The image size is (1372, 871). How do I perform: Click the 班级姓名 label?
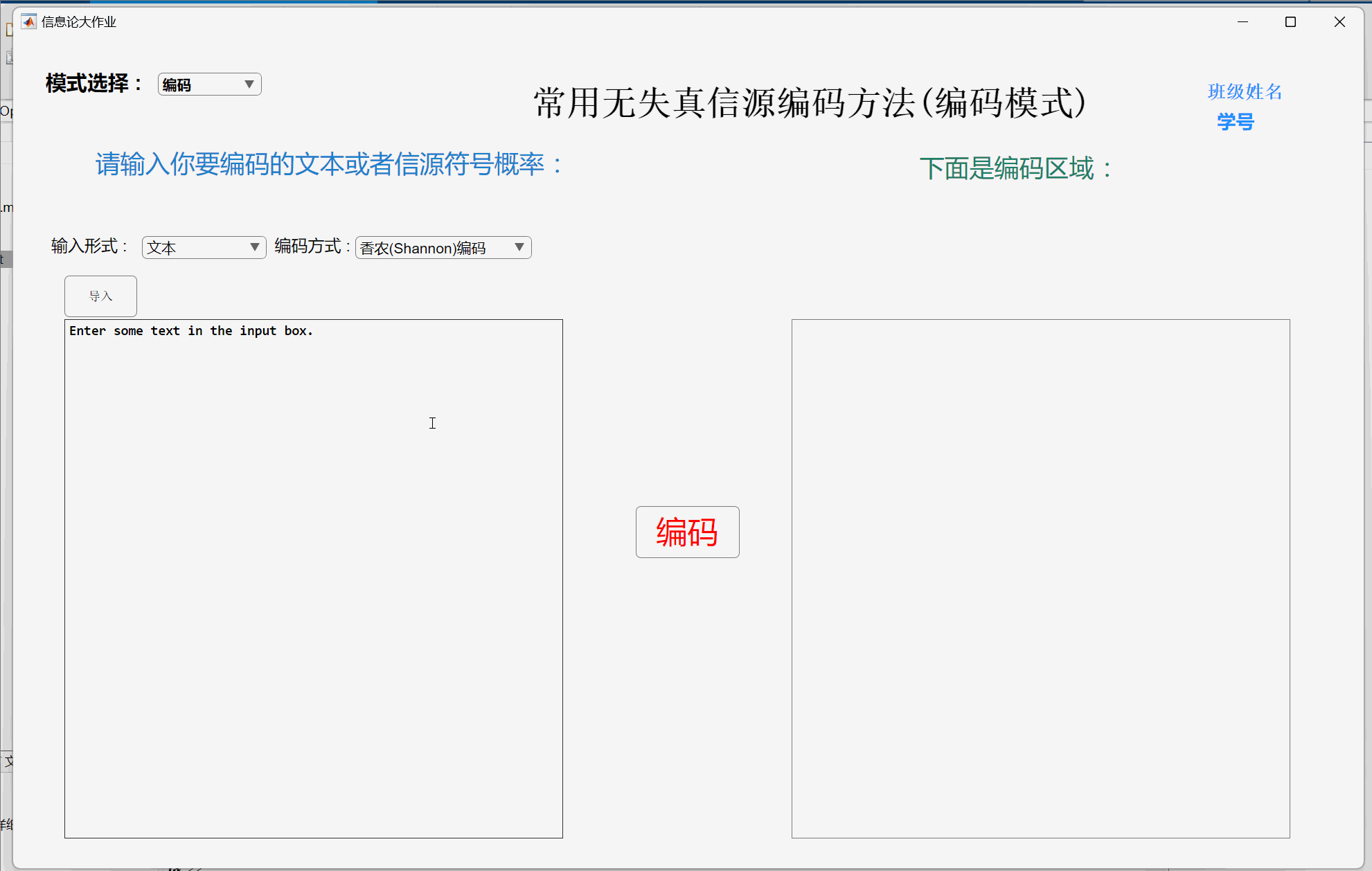click(x=1245, y=91)
